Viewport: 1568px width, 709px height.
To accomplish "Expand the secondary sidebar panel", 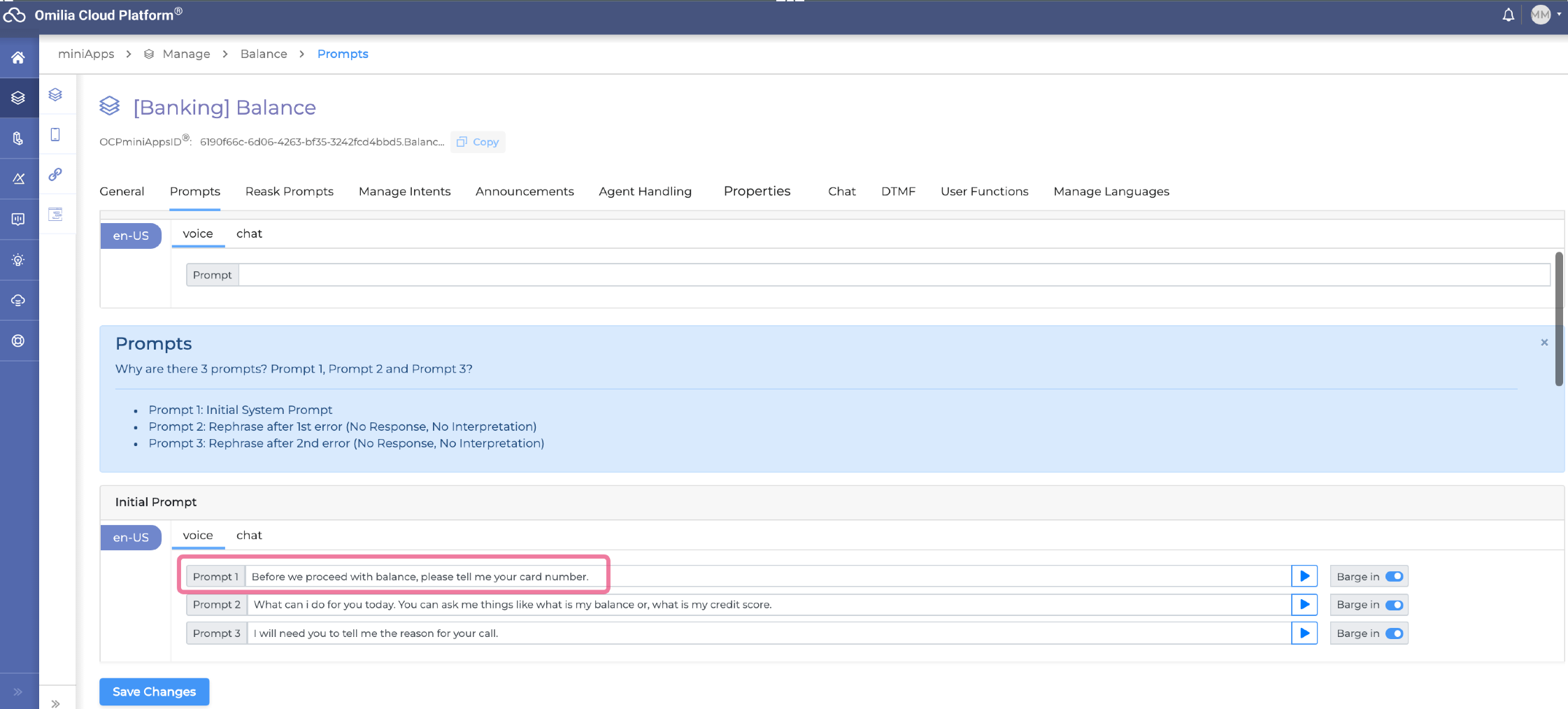I will pyautogui.click(x=55, y=703).
